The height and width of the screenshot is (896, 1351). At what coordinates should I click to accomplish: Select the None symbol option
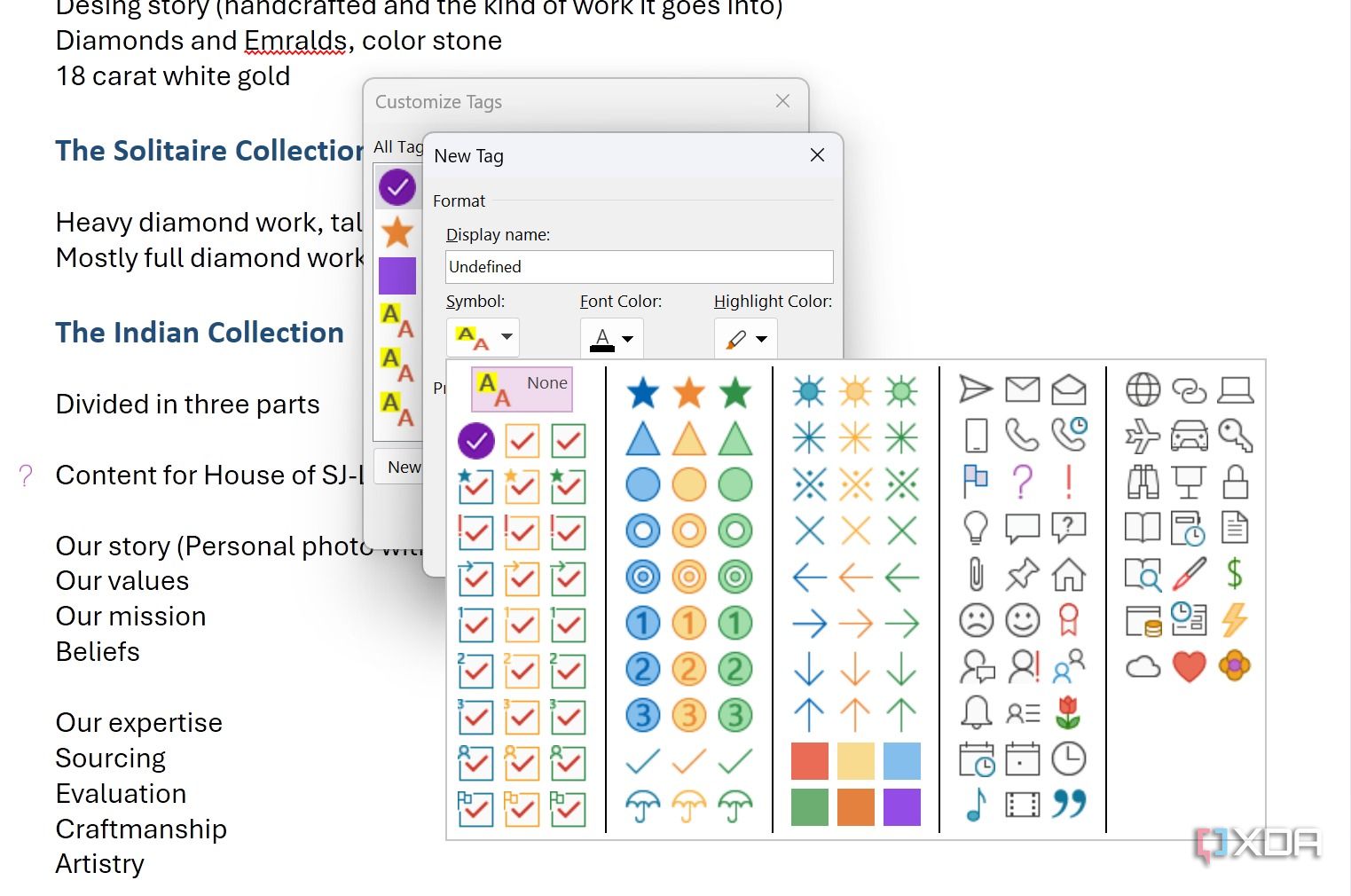click(x=522, y=389)
